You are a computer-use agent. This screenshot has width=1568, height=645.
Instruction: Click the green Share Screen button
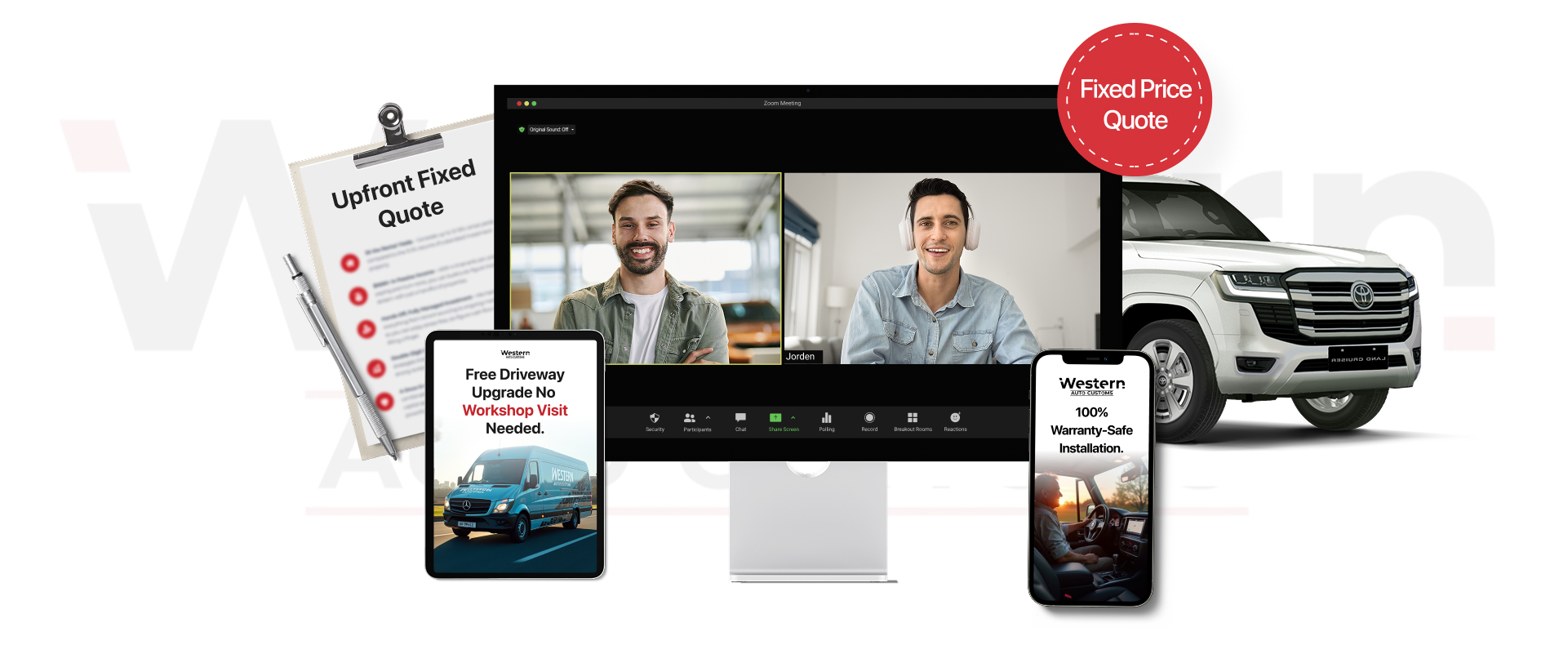[775, 420]
